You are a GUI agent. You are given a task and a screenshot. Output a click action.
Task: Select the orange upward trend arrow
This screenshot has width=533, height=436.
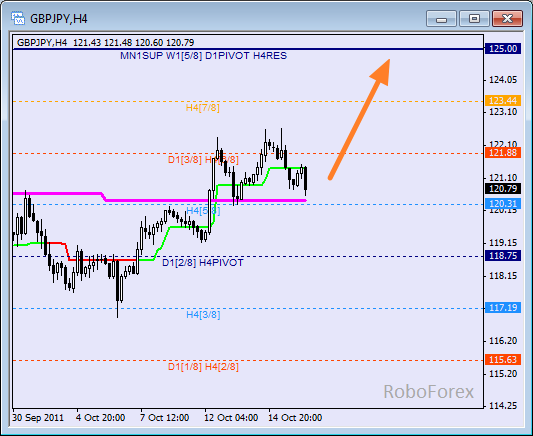[x=359, y=119]
